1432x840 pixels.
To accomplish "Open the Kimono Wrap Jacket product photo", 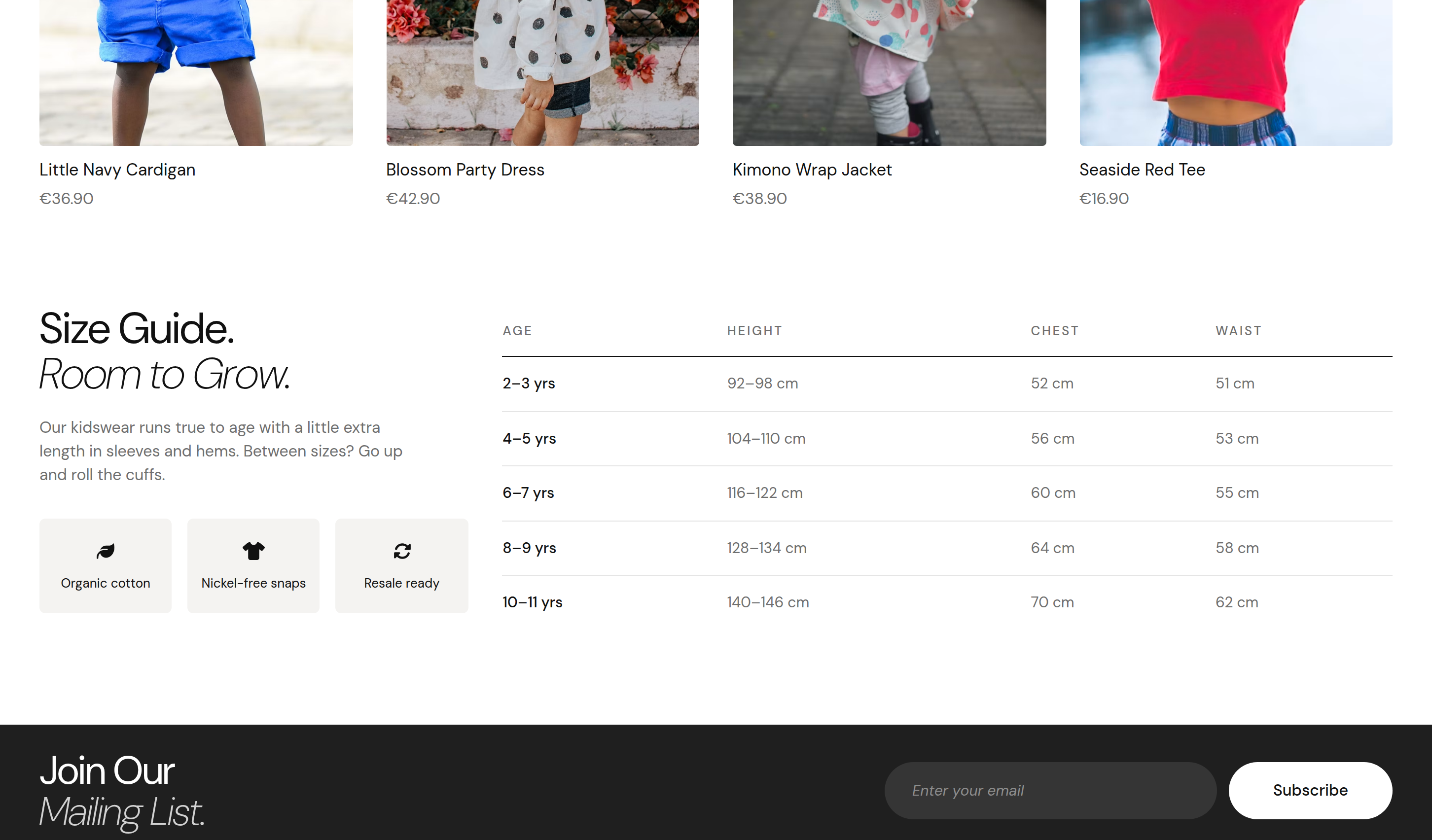I will (x=889, y=72).
